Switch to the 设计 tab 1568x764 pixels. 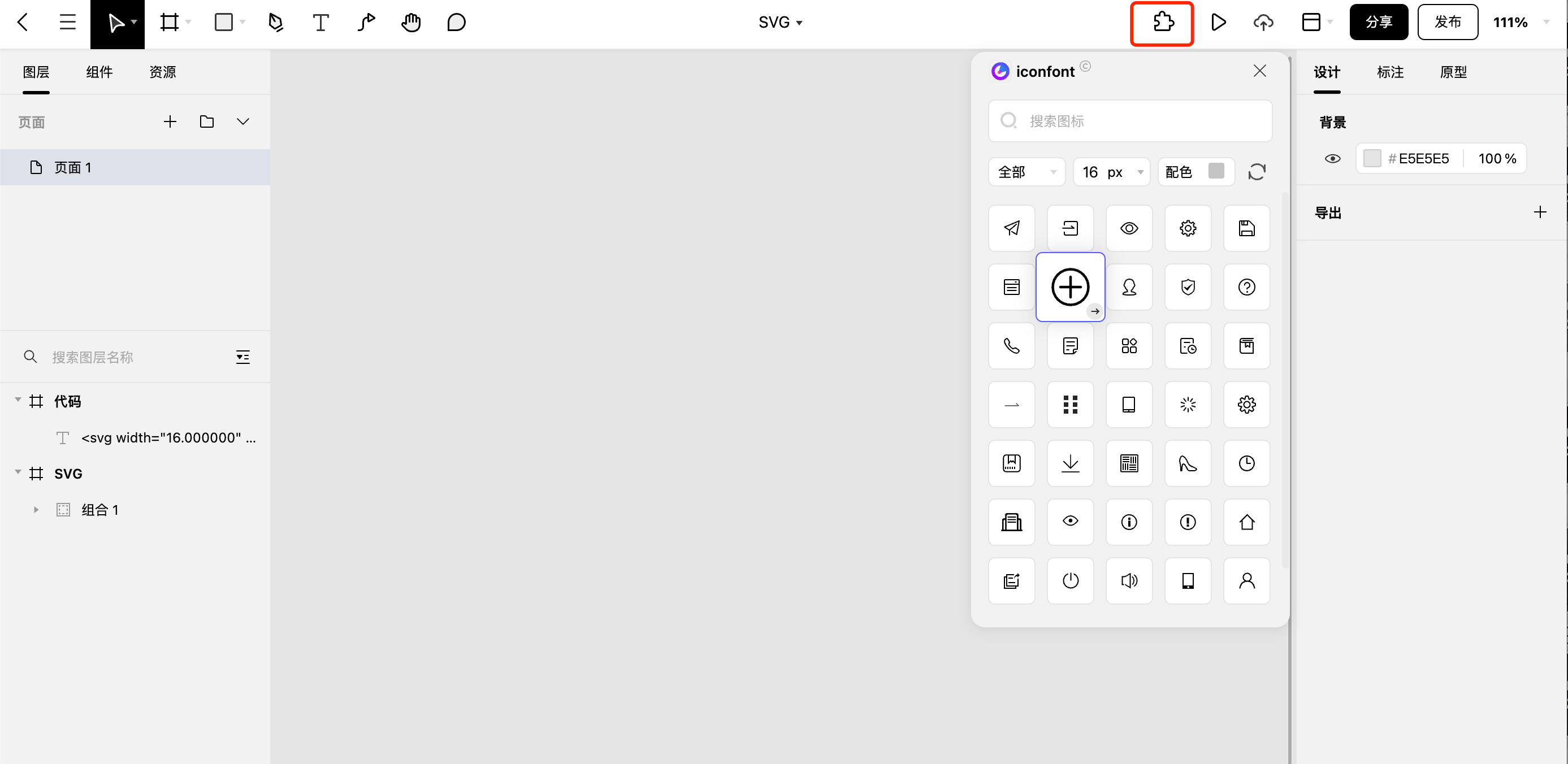[x=1326, y=72]
